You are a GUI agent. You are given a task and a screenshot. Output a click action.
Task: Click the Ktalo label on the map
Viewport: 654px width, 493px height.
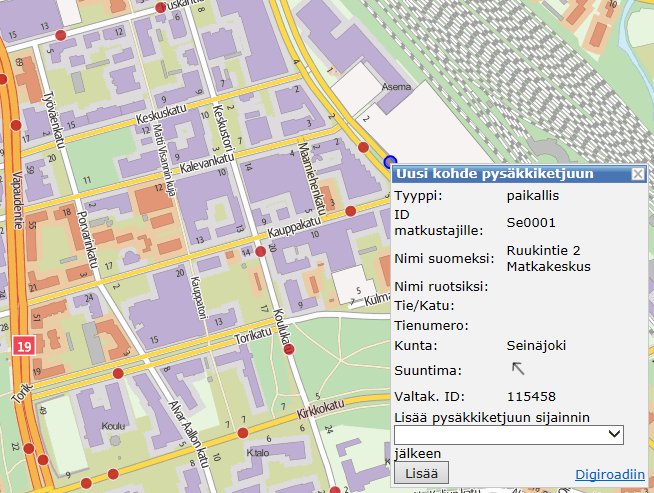(x=258, y=453)
